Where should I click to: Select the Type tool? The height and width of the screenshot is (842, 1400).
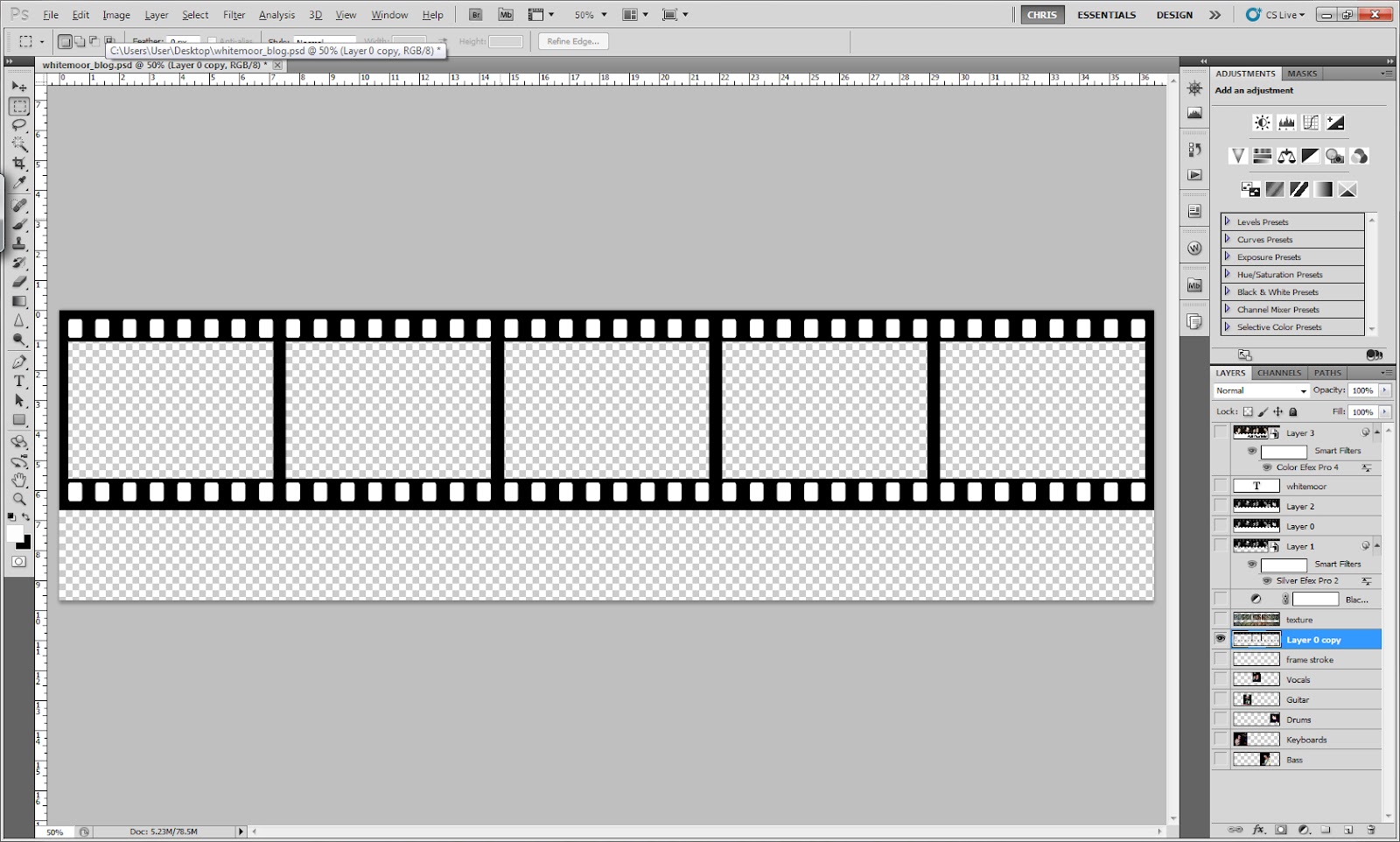(19, 381)
